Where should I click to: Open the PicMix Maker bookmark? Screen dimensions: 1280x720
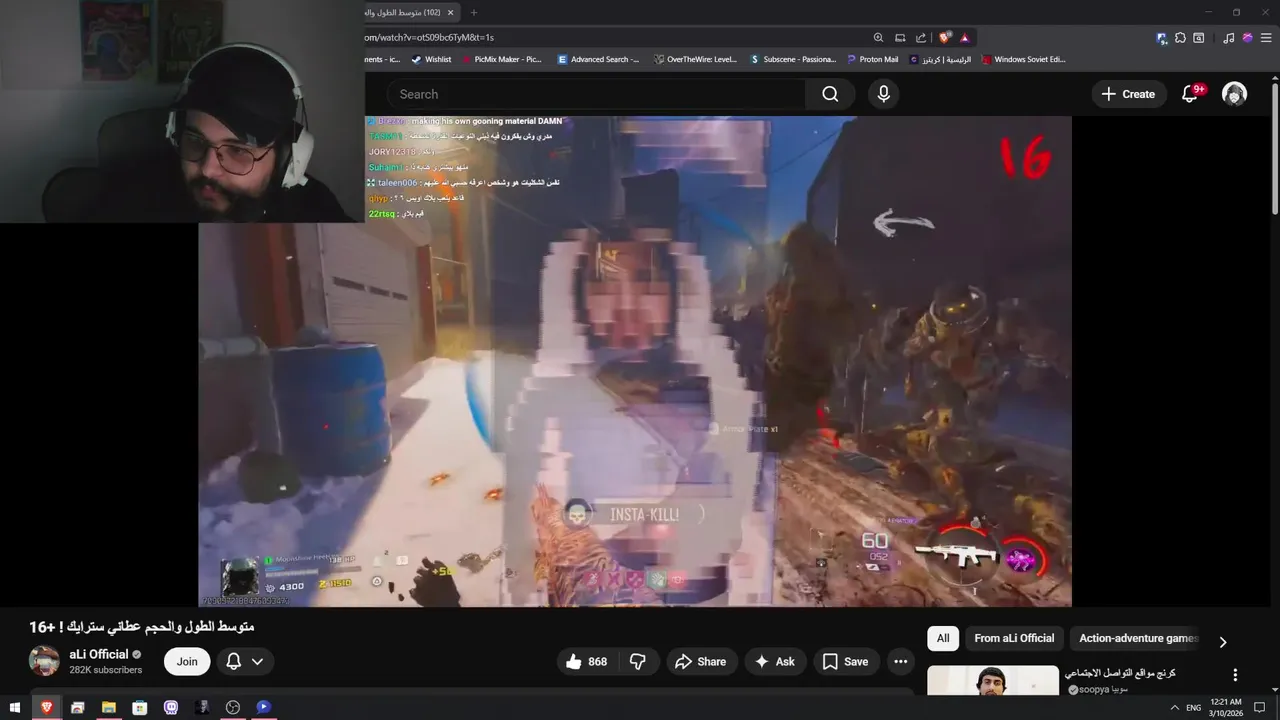click(501, 59)
